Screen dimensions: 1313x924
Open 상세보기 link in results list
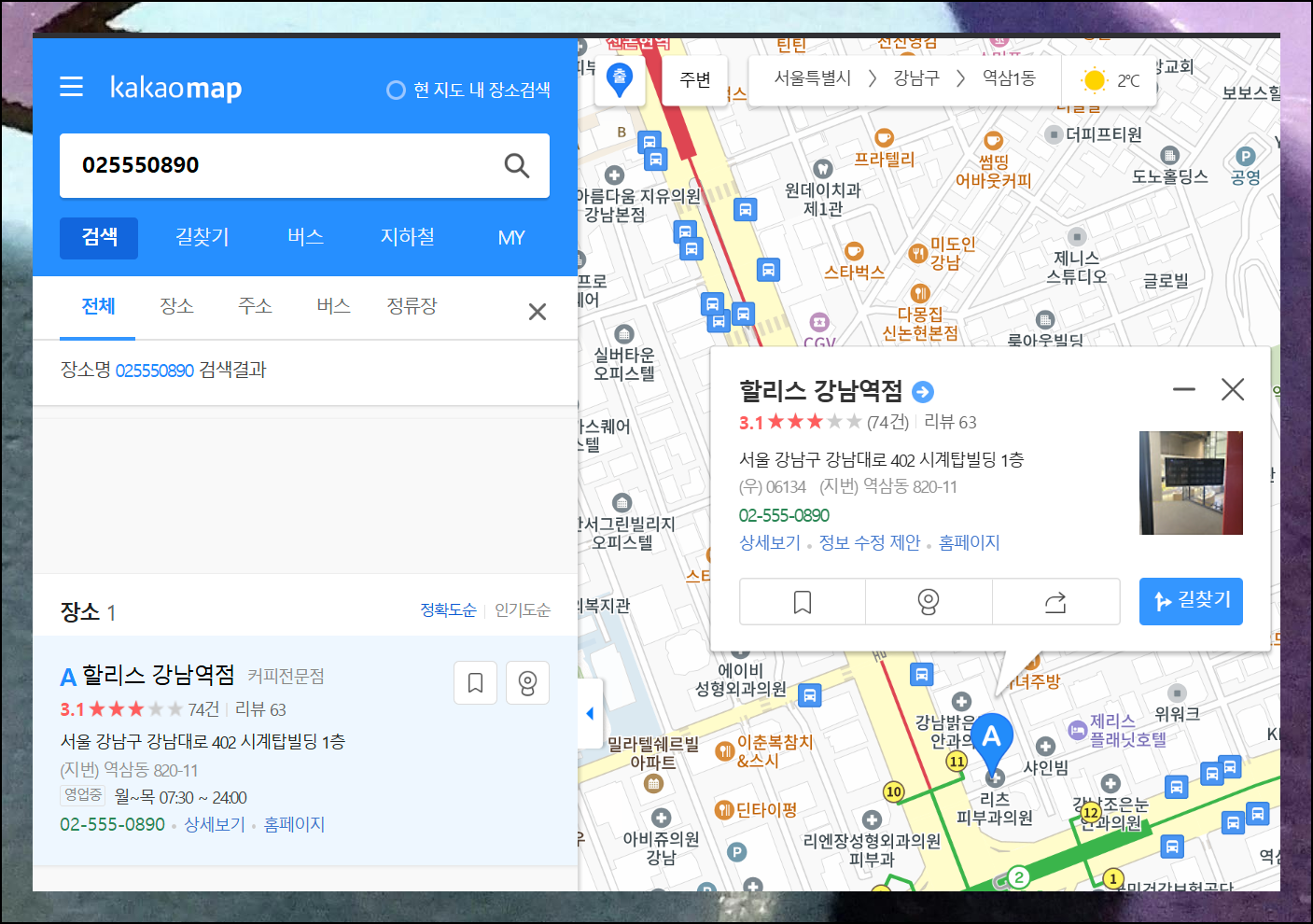[x=215, y=825]
